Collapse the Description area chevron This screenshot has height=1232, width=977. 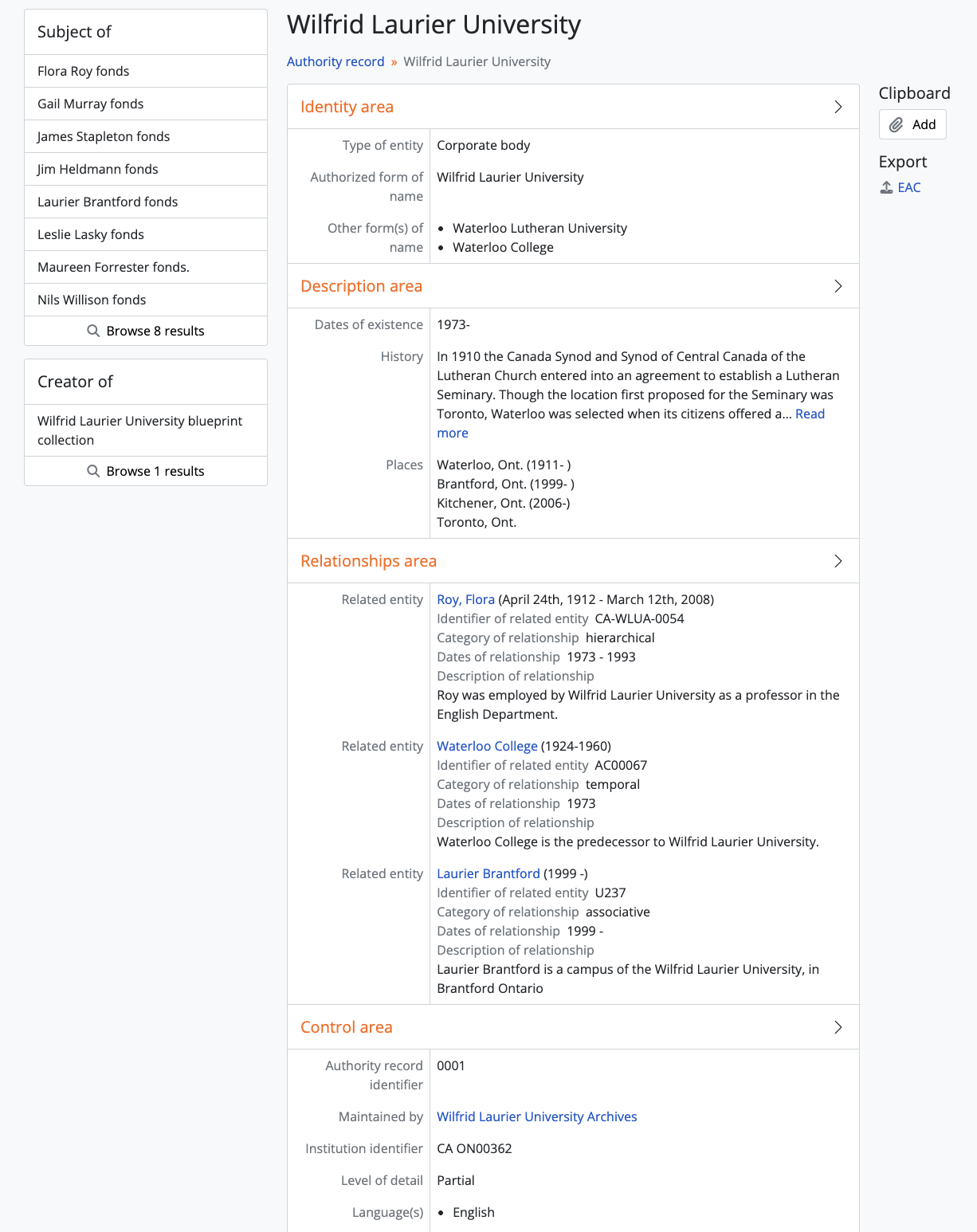(x=838, y=286)
